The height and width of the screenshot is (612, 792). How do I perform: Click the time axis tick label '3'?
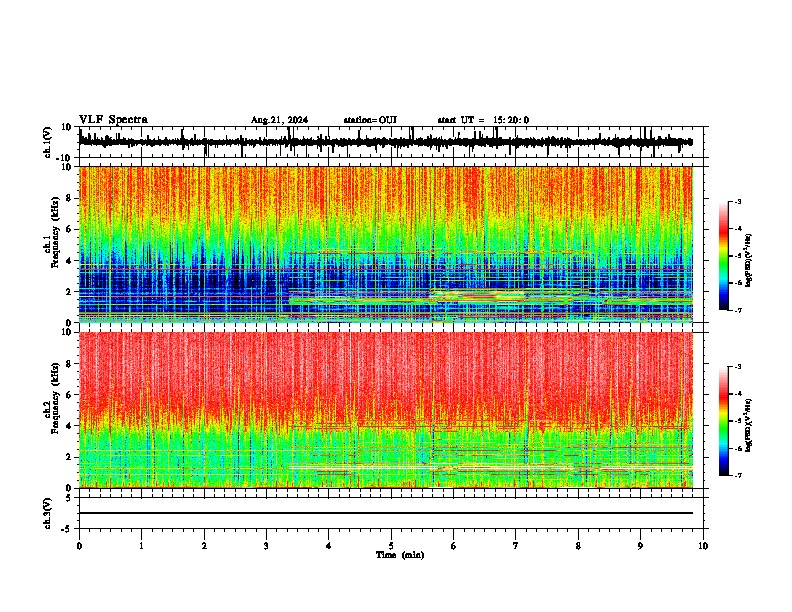click(x=266, y=546)
